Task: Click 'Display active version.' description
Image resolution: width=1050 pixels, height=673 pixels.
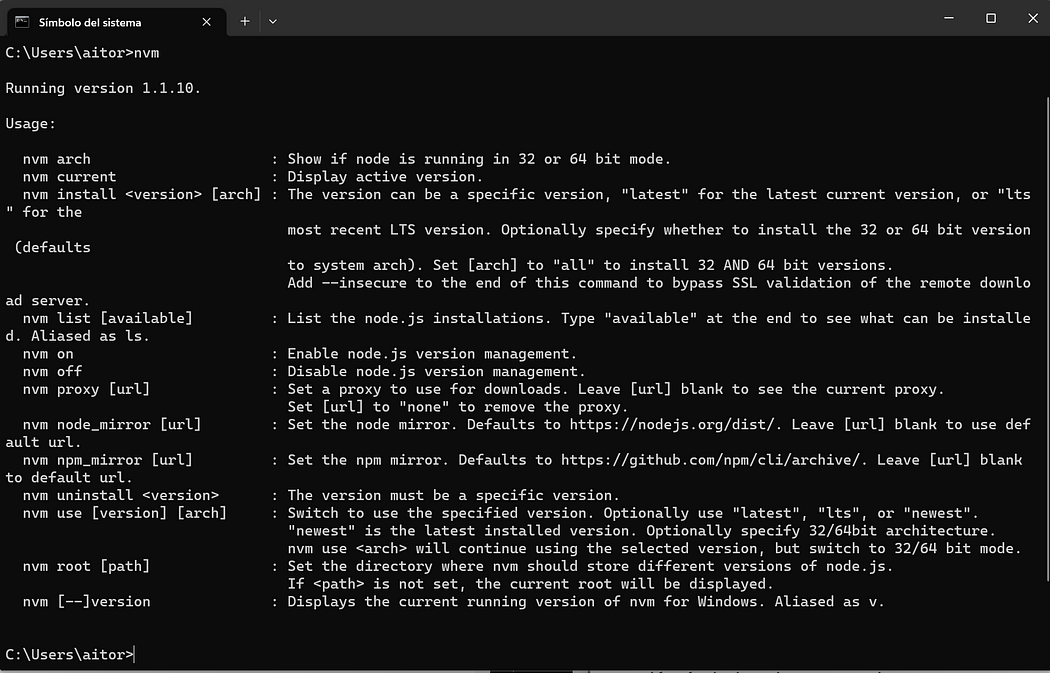Action: click(x=385, y=177)
